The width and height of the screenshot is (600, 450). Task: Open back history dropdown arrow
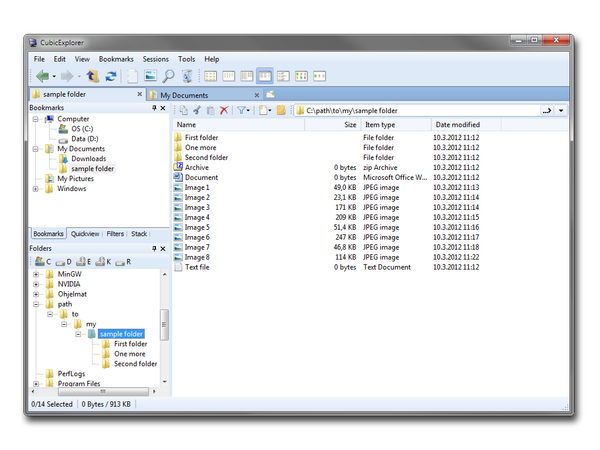click(54, 77)
